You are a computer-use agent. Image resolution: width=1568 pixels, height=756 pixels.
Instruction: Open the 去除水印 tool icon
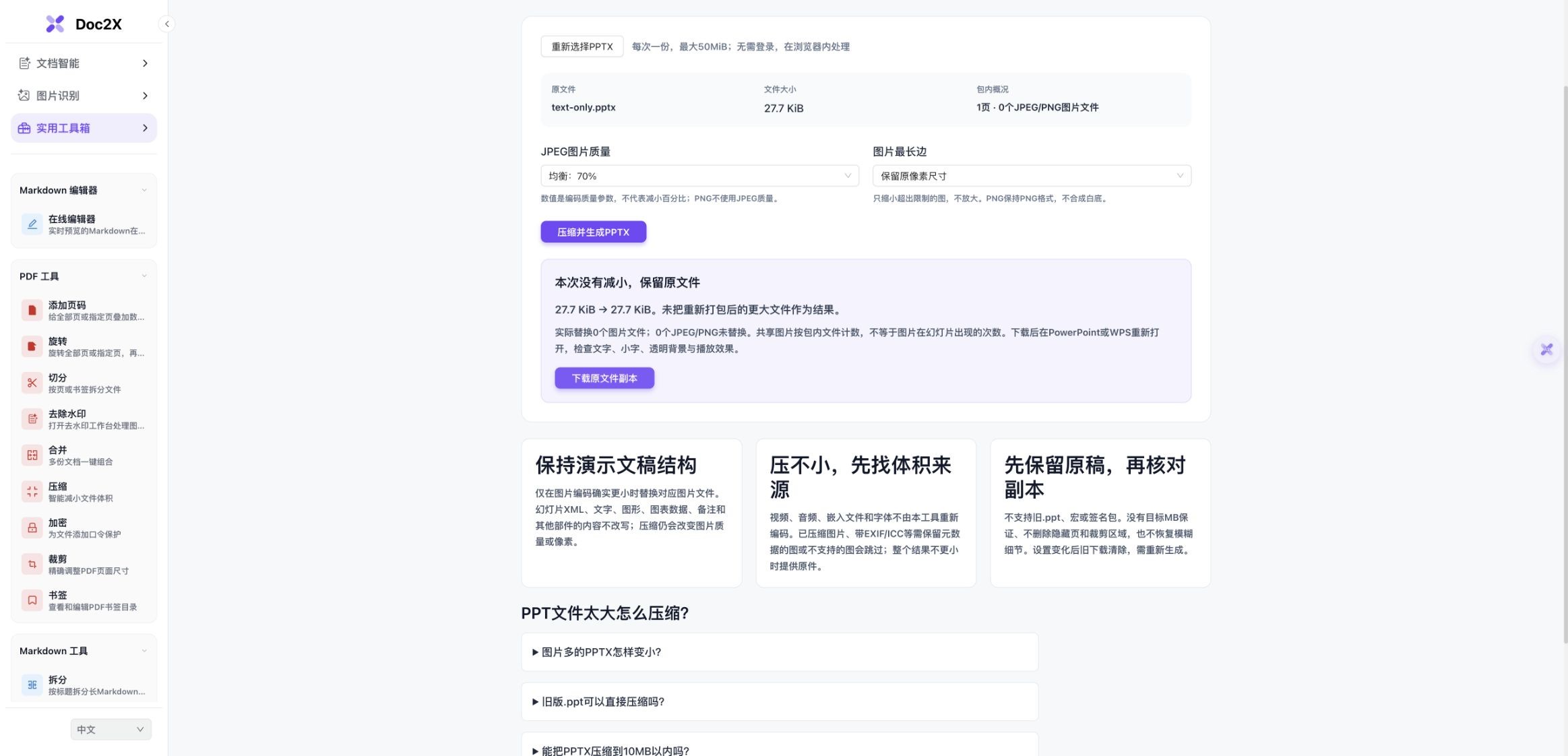coord(32,419)
